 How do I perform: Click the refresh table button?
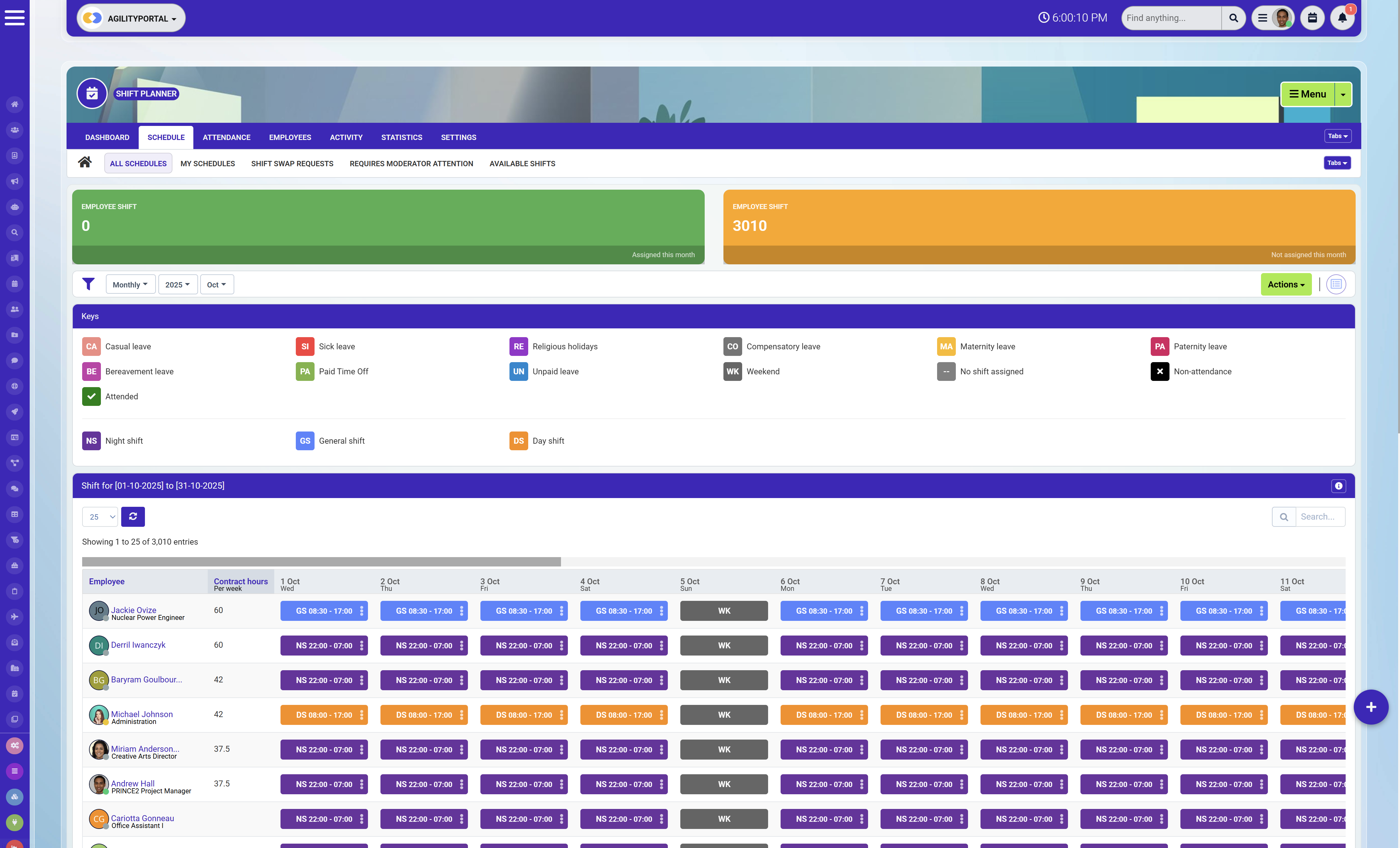tap(133, 517)
